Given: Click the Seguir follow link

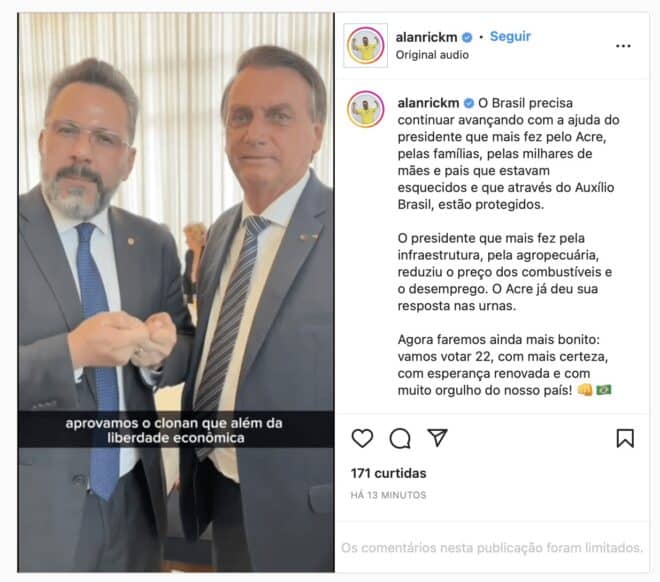Looking at the screenshot, I should (510, 37).
